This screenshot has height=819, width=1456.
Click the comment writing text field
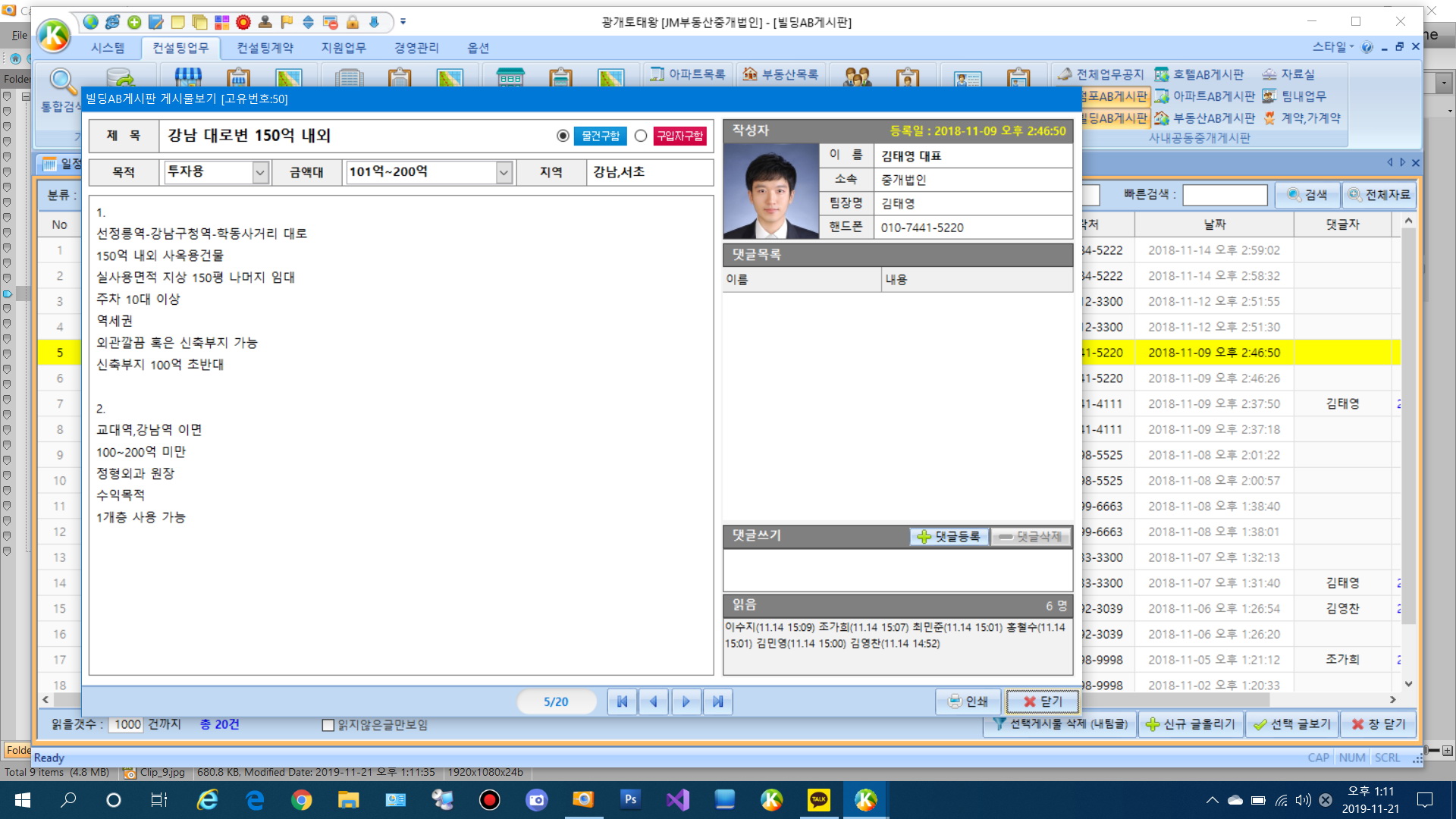(897, 570)
